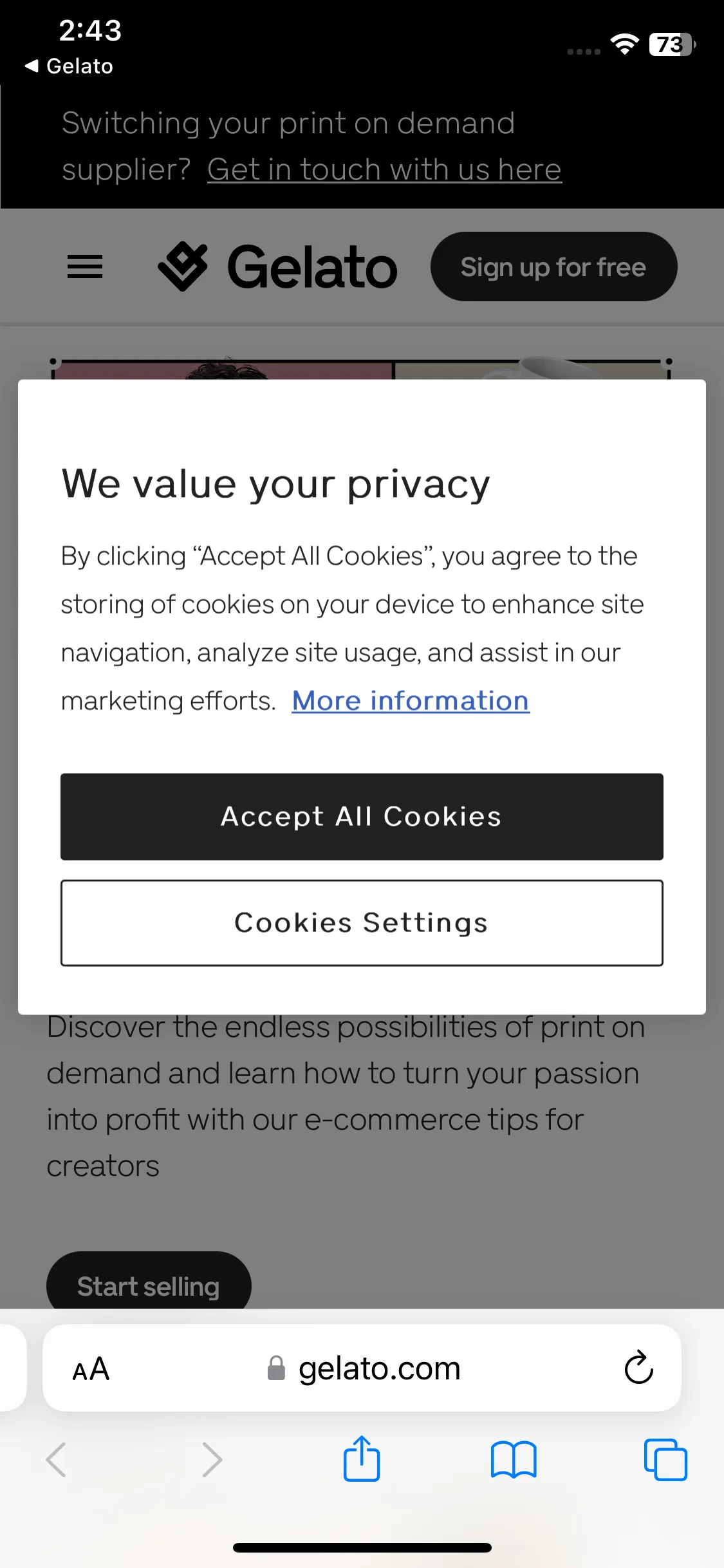
Task: Tap the Safari back arrow
Action: tap(57, 1459)
